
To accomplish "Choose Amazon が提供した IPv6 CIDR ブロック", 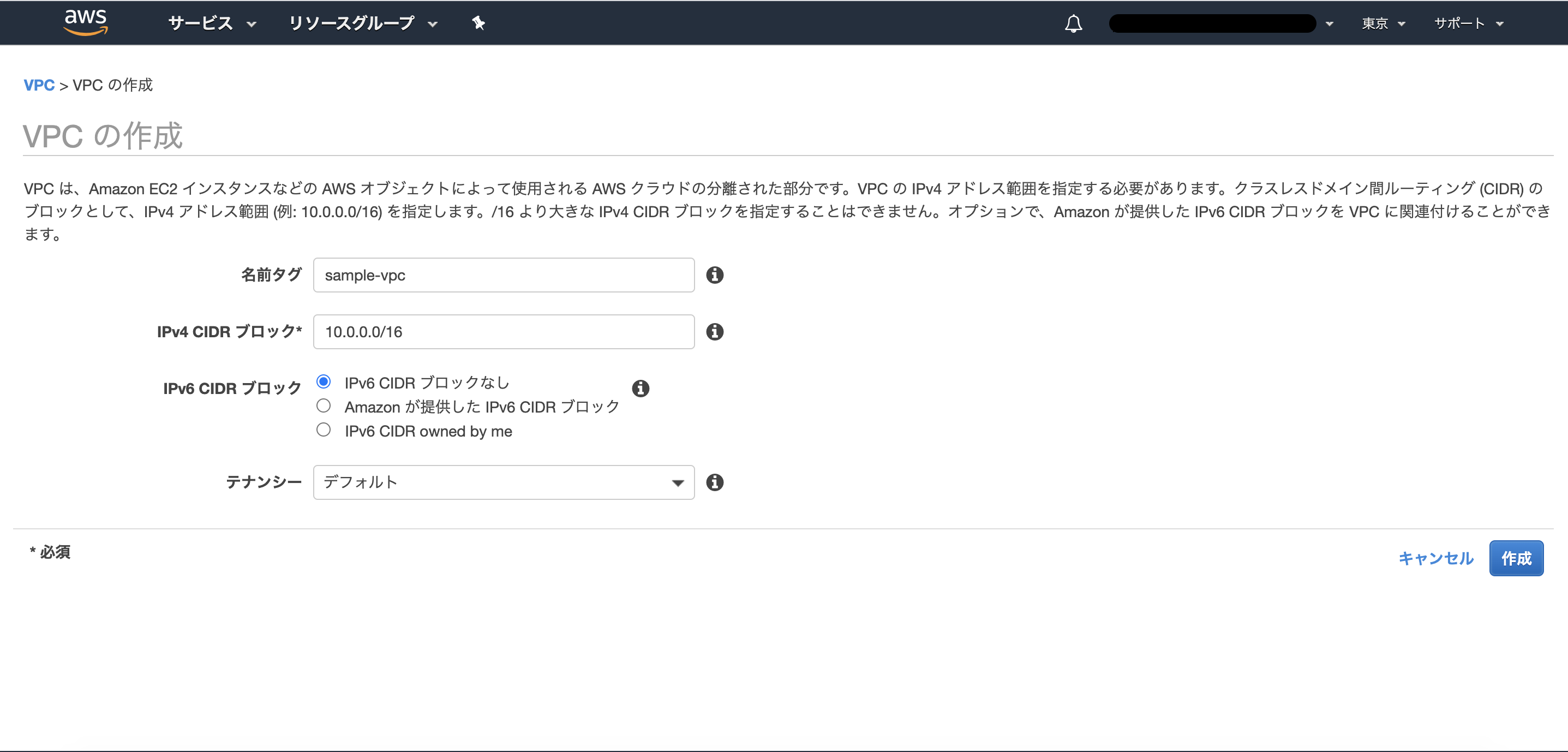I will (x=324, y=405).
